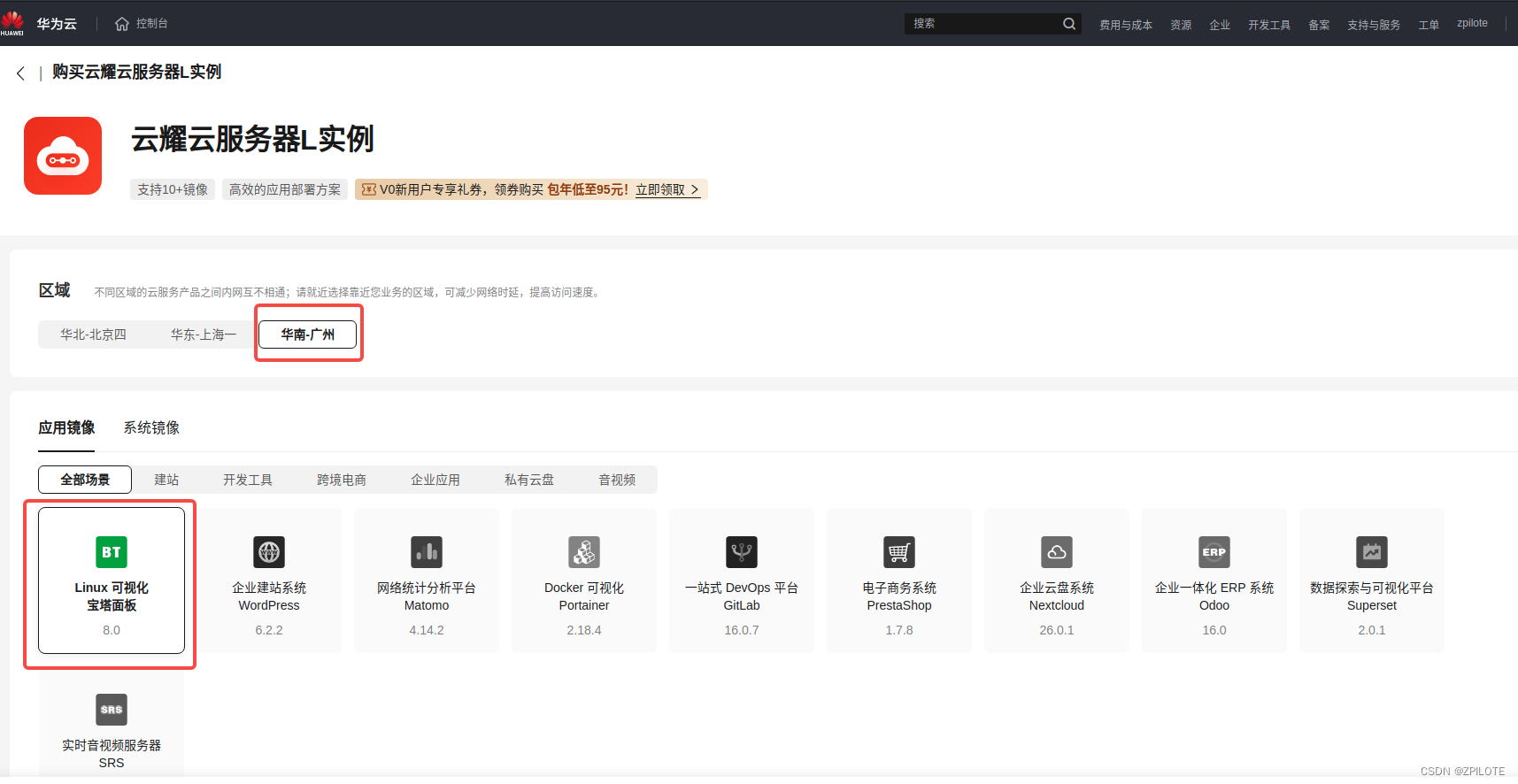
Task: Click the 控制台 console link
Action: (152, 23)
